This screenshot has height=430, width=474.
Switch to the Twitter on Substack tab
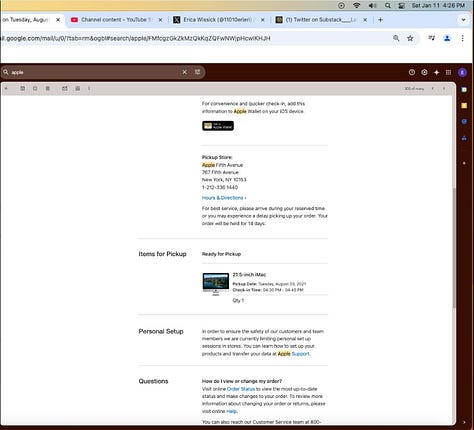coord(321,20)
